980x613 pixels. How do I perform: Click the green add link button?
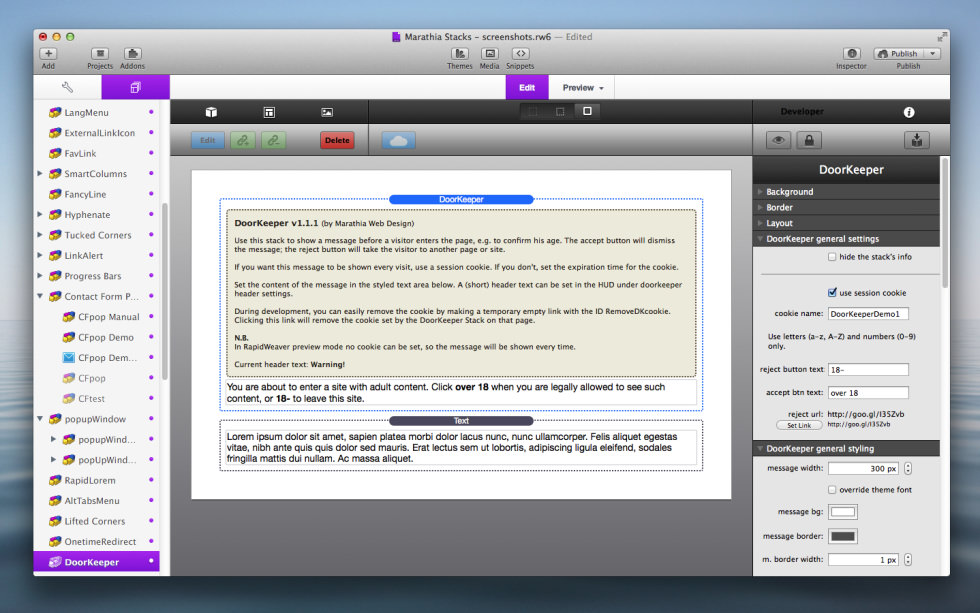tap(242, 141)
